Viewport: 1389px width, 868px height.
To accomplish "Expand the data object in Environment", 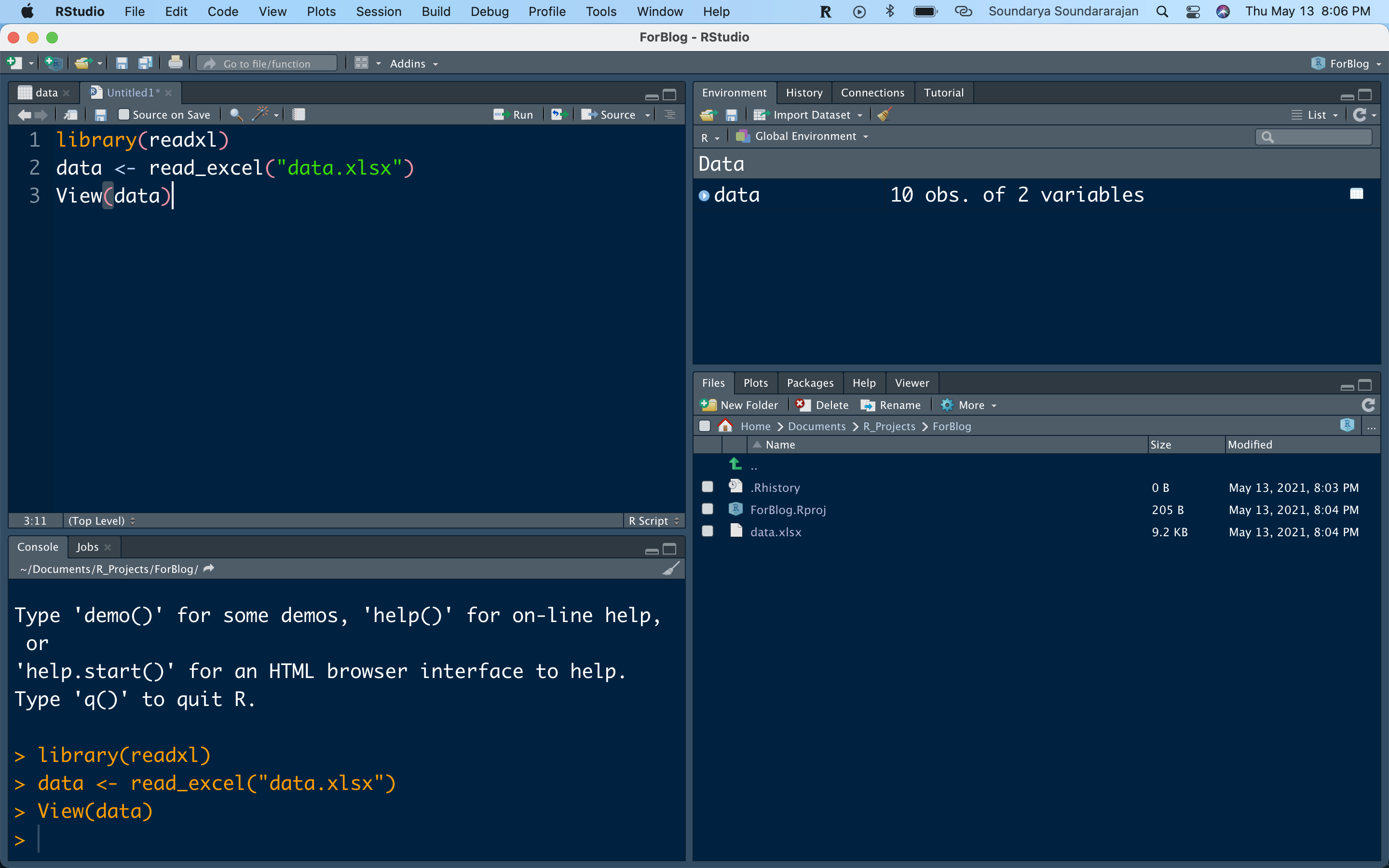I will (x=704, y=196).
